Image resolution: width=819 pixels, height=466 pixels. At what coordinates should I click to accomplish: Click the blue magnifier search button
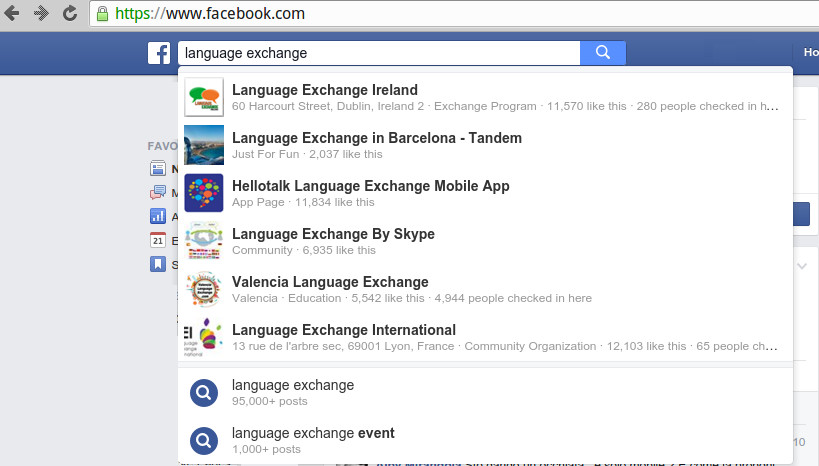coord(603,53)
